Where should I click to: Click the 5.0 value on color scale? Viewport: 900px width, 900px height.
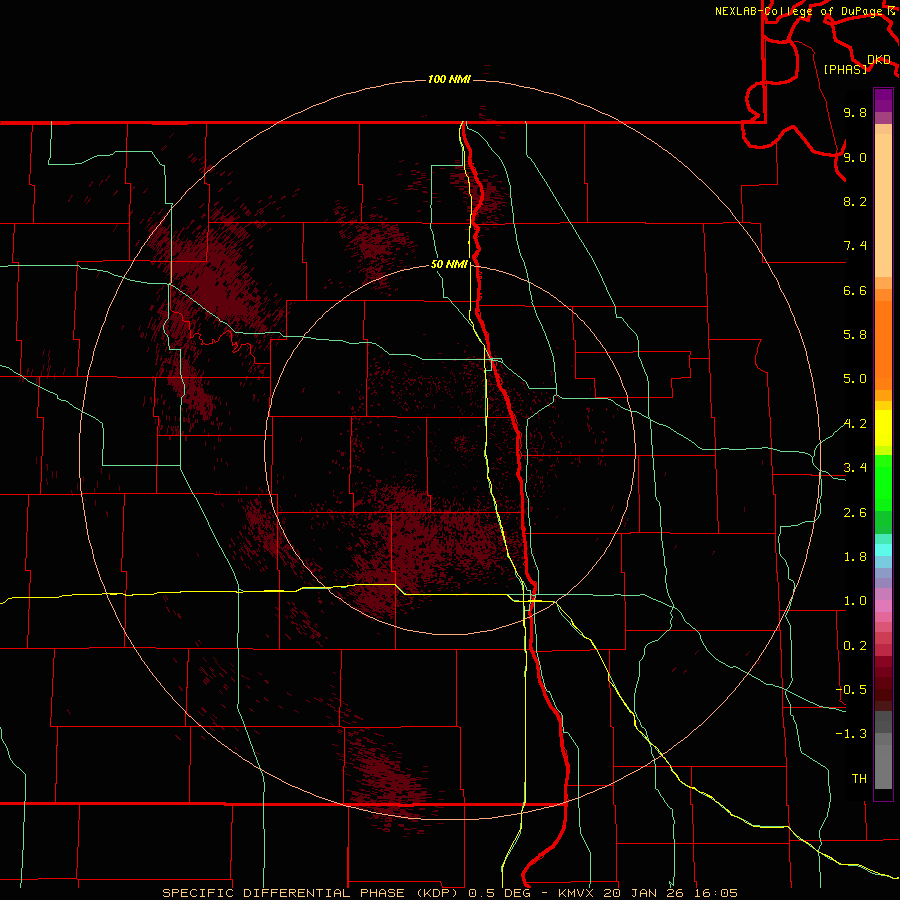point(855,379)
